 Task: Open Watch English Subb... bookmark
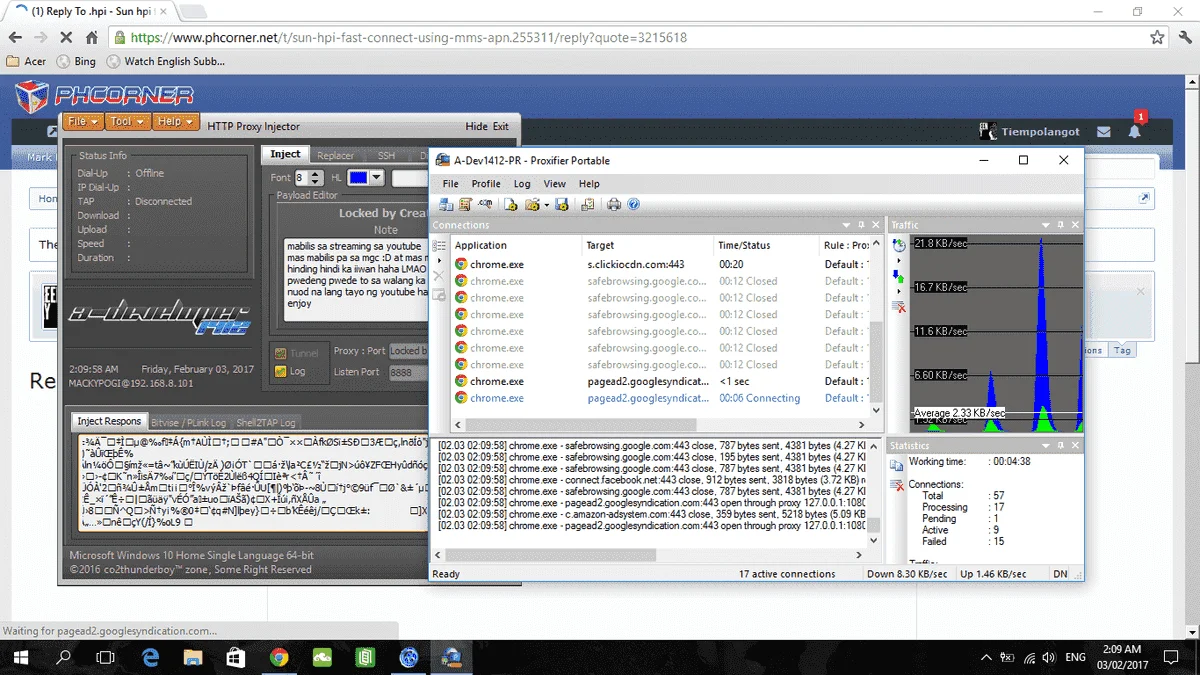(164, 61)
